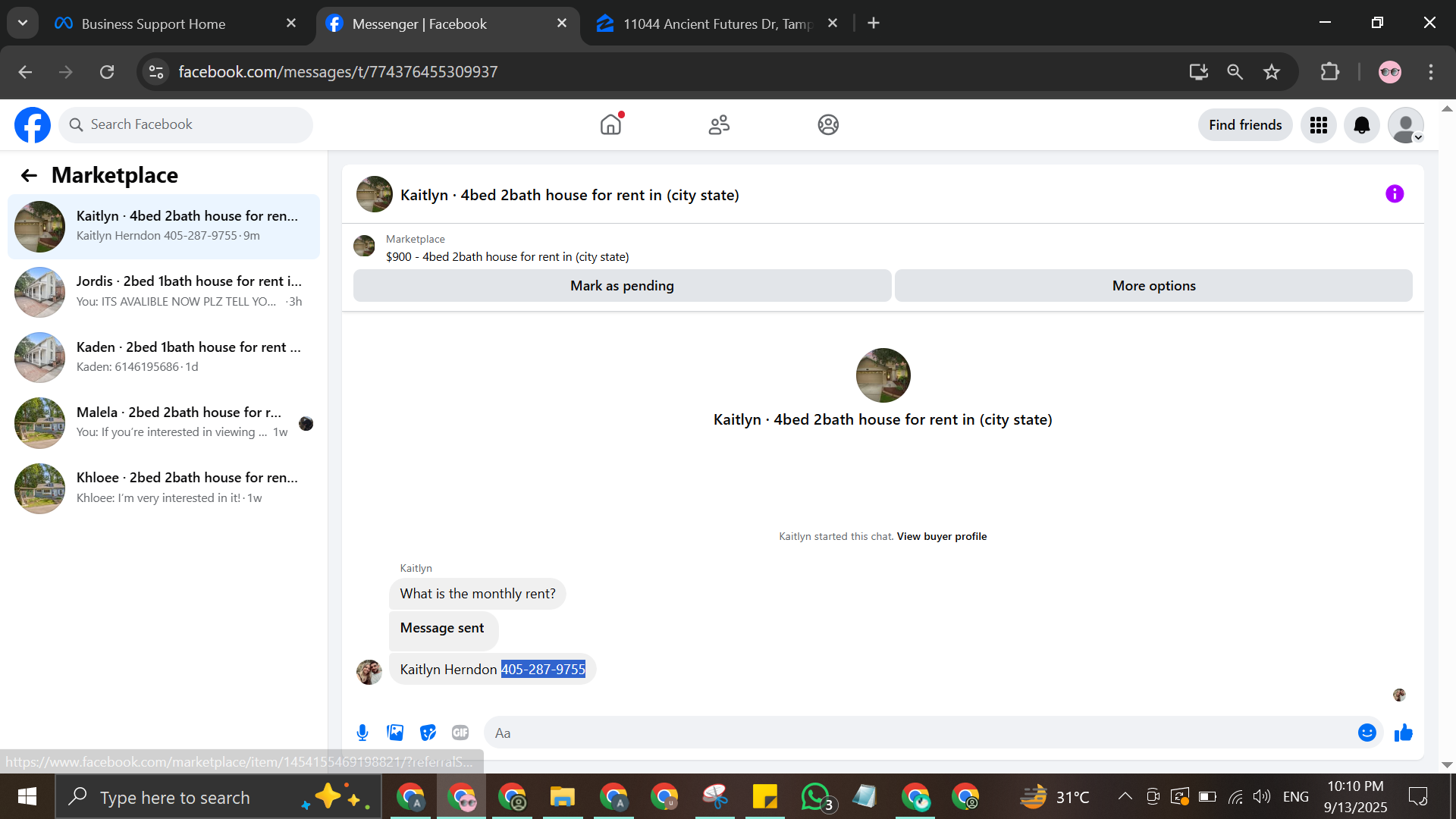Open the Facebook menu grid icon

[x=1319, y=125]
